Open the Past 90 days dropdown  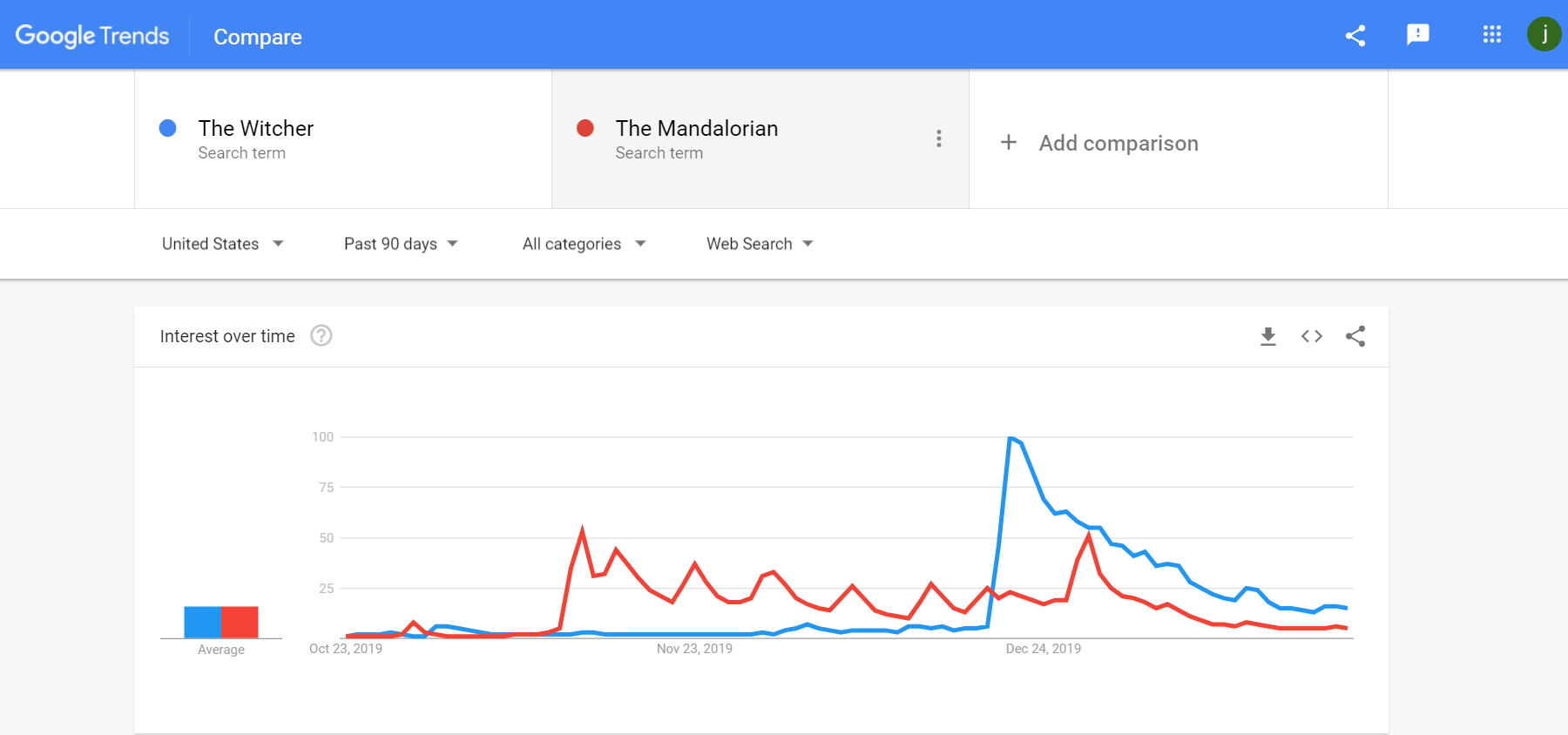pyautogui.click(x=401, y=244)
